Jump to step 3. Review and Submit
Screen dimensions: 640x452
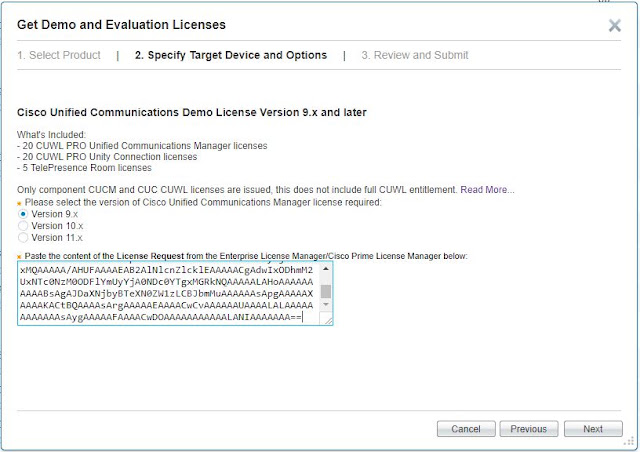(x=415, y=55)
